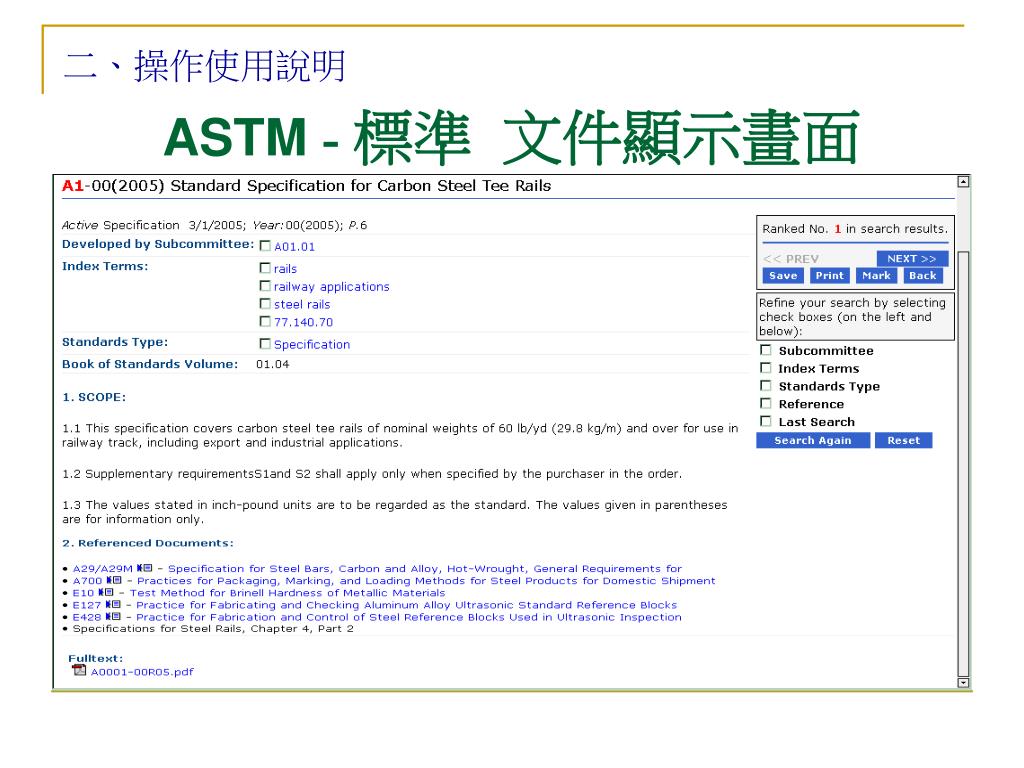Click the Back button
1024x768 pixels.
click(922, 276)
